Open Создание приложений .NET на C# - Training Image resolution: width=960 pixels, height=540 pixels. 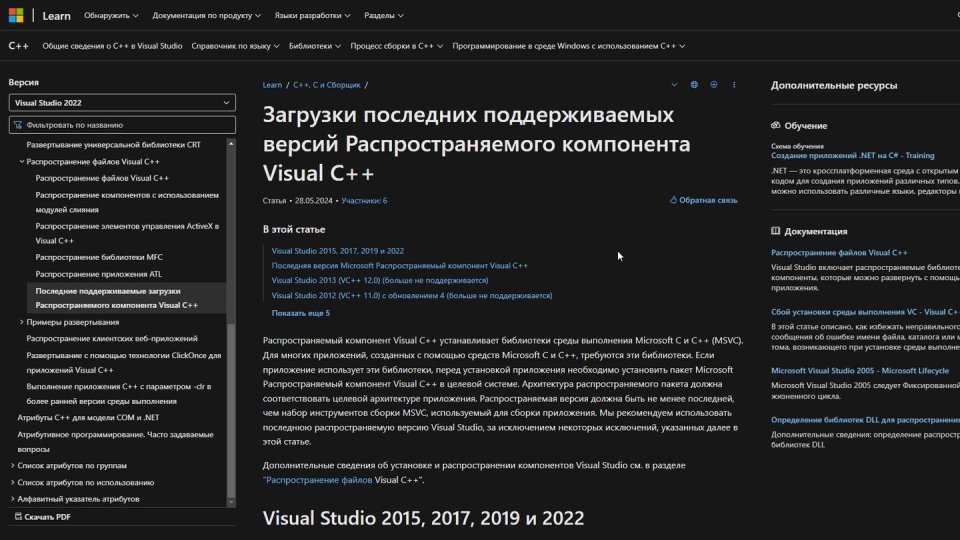[x=852, y=156]
